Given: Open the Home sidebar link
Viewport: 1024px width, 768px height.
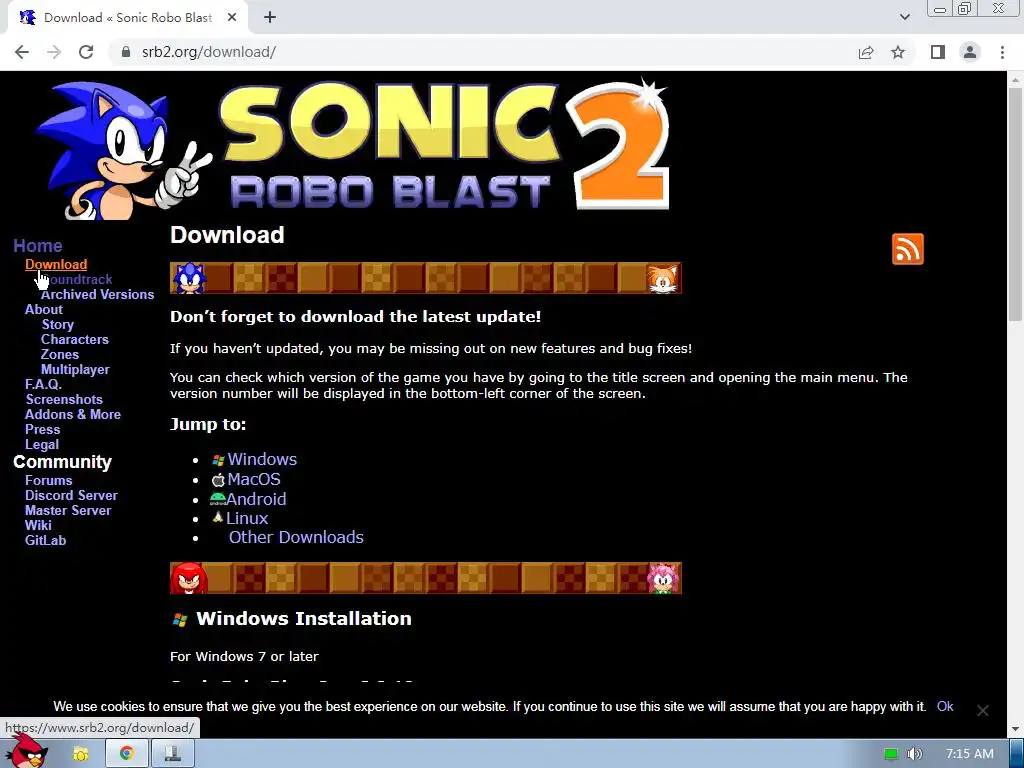Looking at the screenshot, I should pyautogui.click(x=38, y=246).
